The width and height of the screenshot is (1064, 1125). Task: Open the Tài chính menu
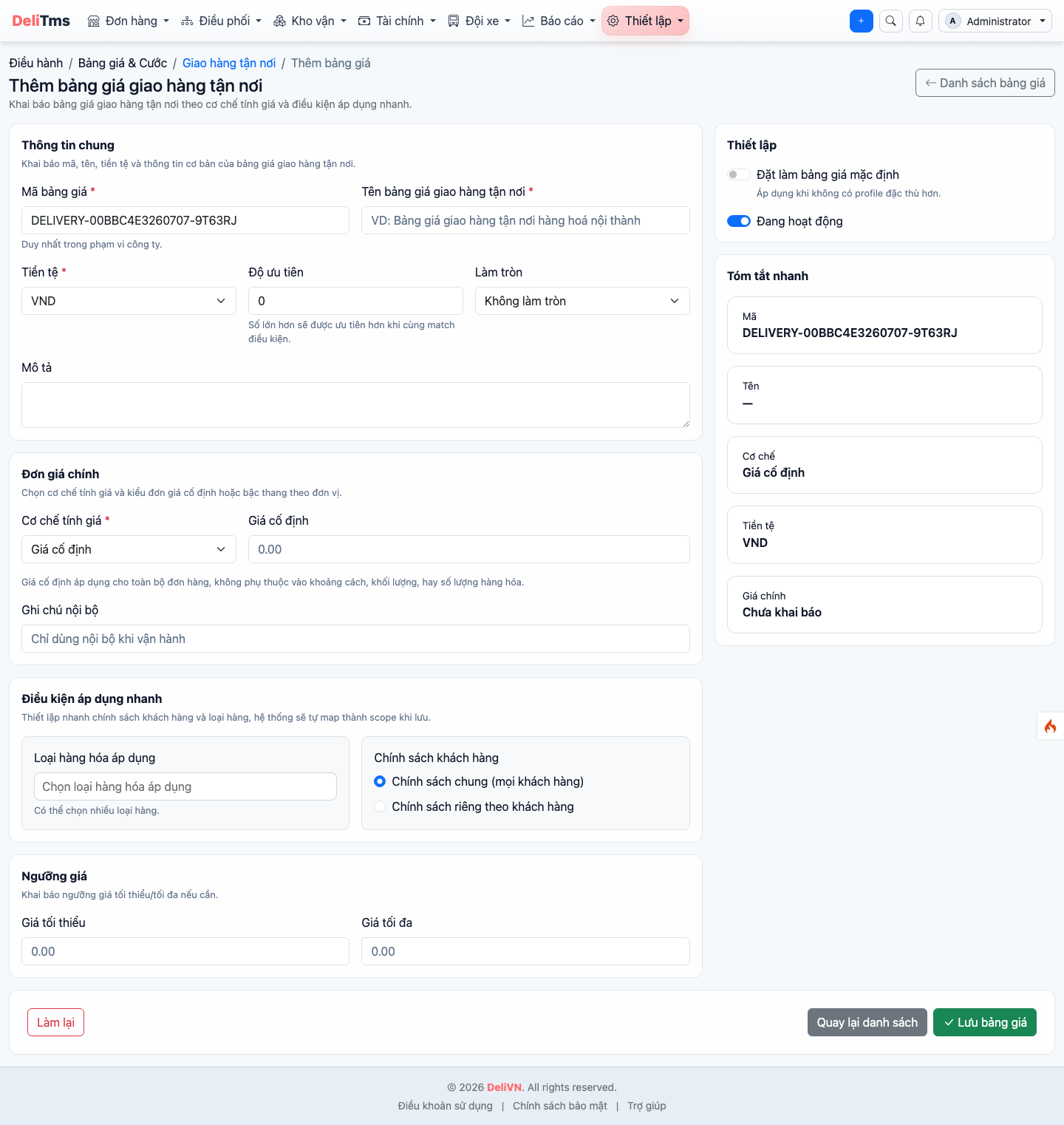click(x=397, y=21)
